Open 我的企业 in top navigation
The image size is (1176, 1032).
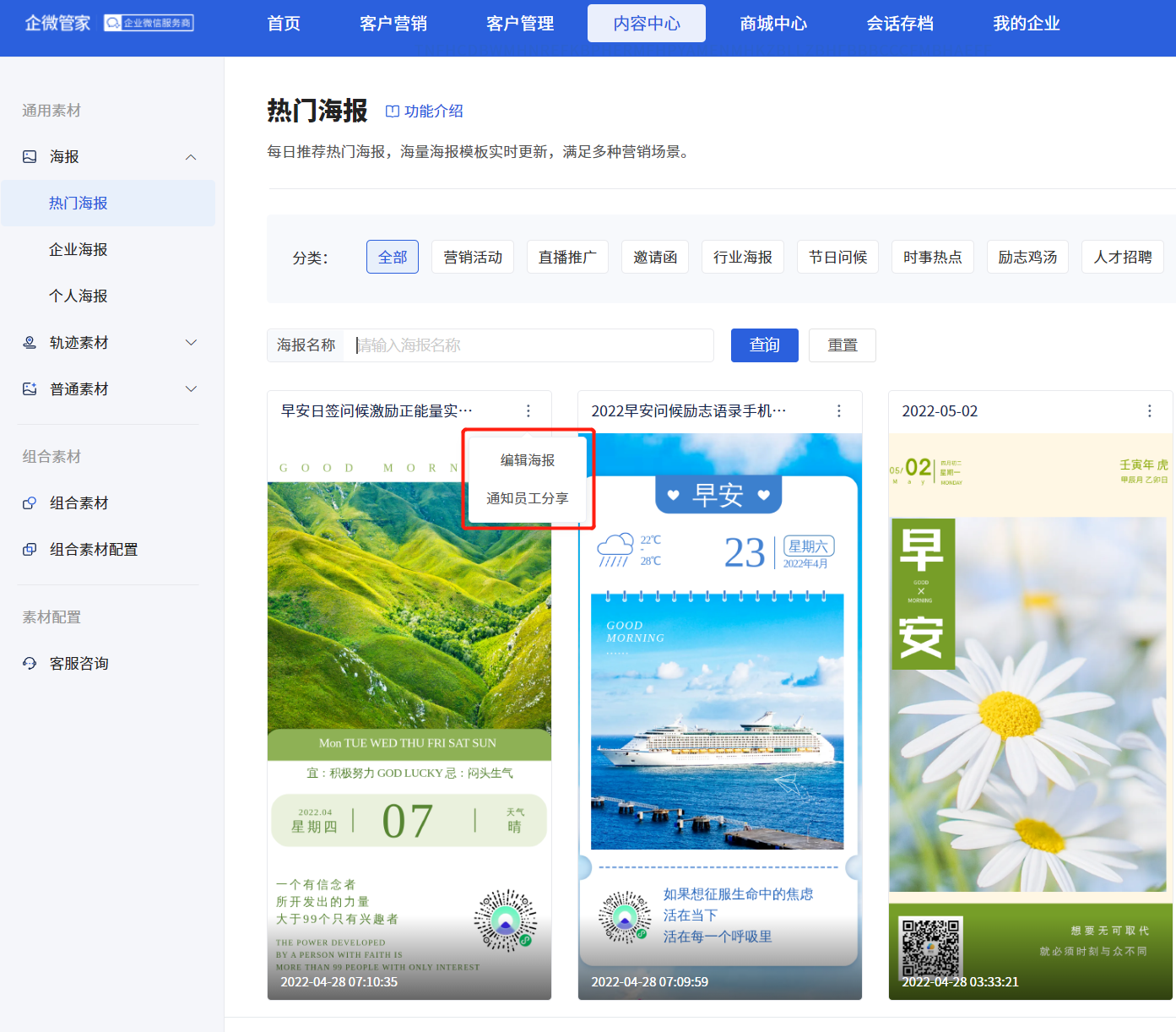click(1027, 24)
